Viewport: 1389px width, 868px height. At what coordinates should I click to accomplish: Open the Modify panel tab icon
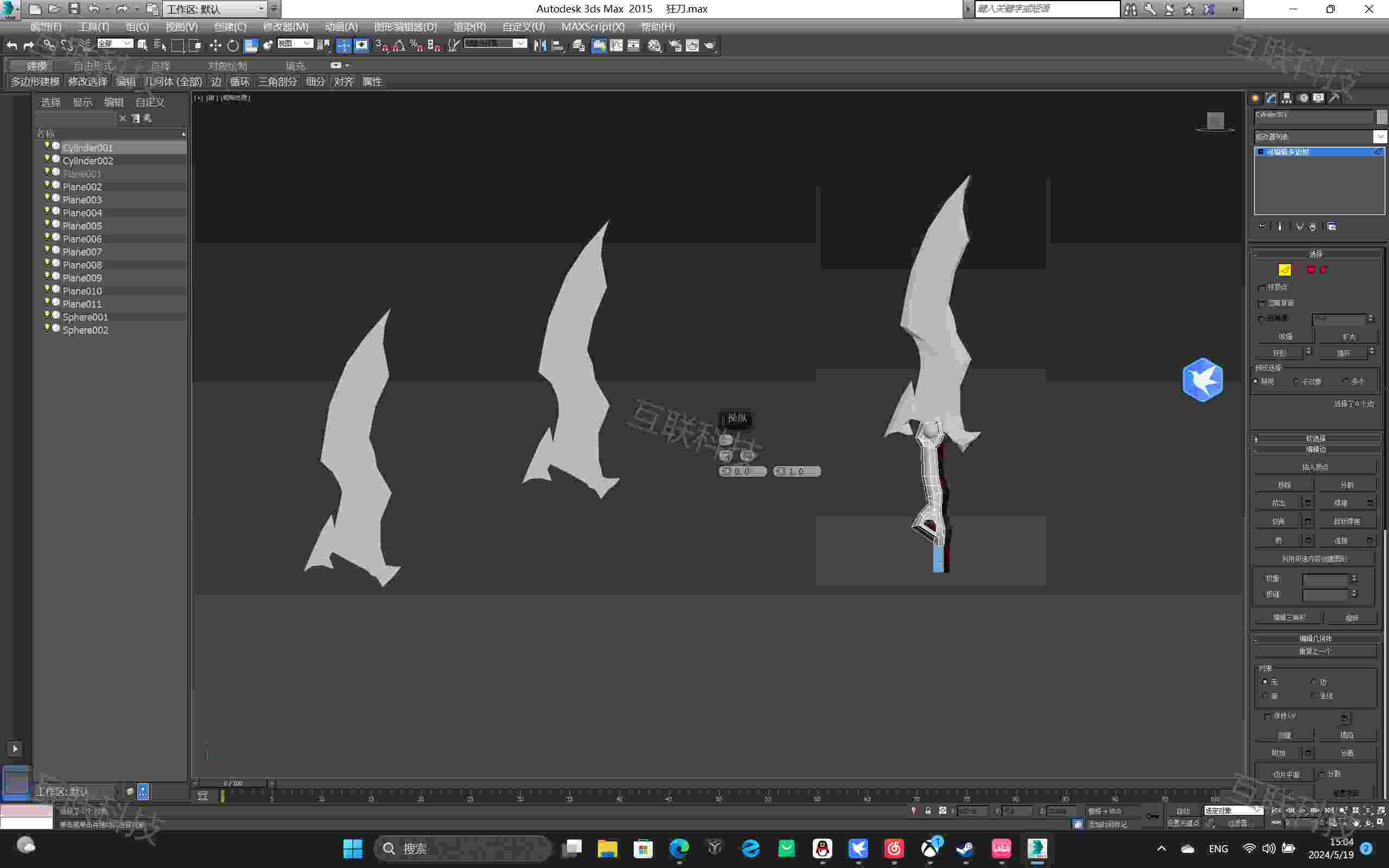(1271, 98)
